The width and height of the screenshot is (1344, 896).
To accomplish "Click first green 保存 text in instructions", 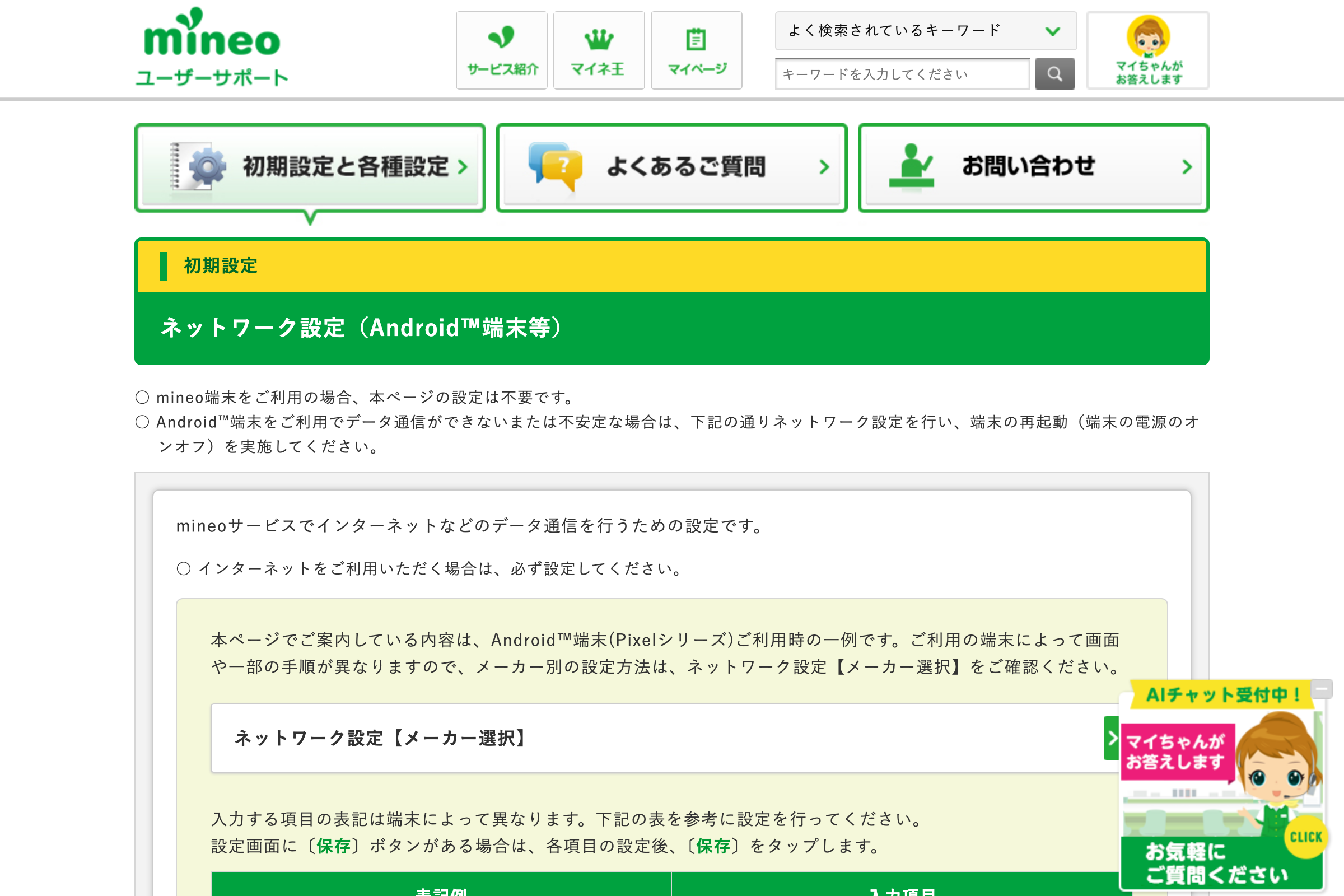I will (x=333, y=846).
